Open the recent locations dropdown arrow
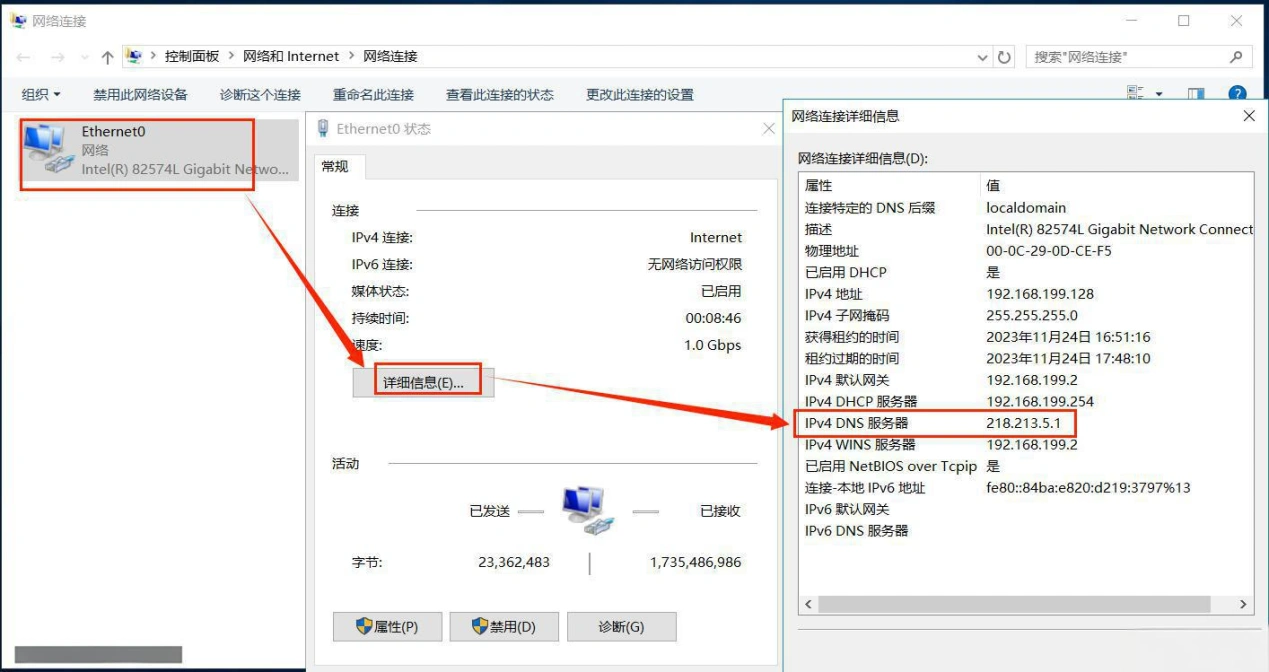This screenshot has width=1269, height=672. (x=85, y=58)
